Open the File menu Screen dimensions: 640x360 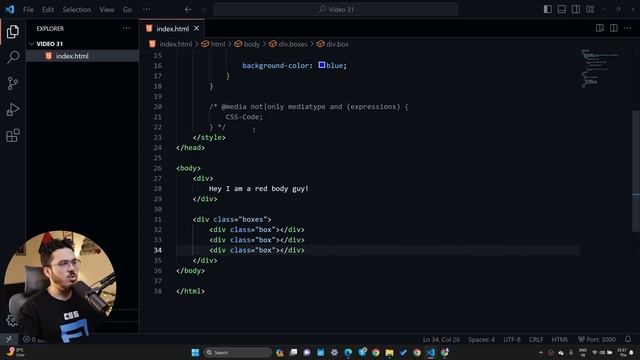point(29,9)
